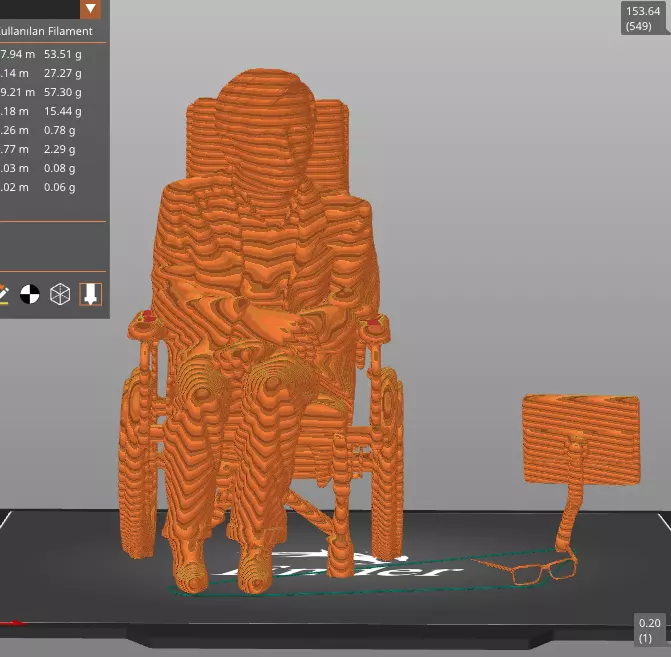Toggle the nozzle tool marker icon
The width and height of the screenshot is (671, 657).
coord(90,294)
